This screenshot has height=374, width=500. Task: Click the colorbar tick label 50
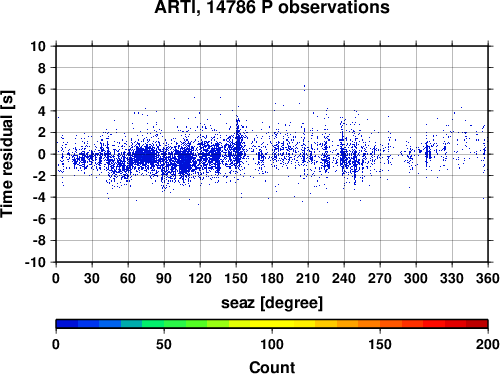pyautogui.click(x=164, y=344)
